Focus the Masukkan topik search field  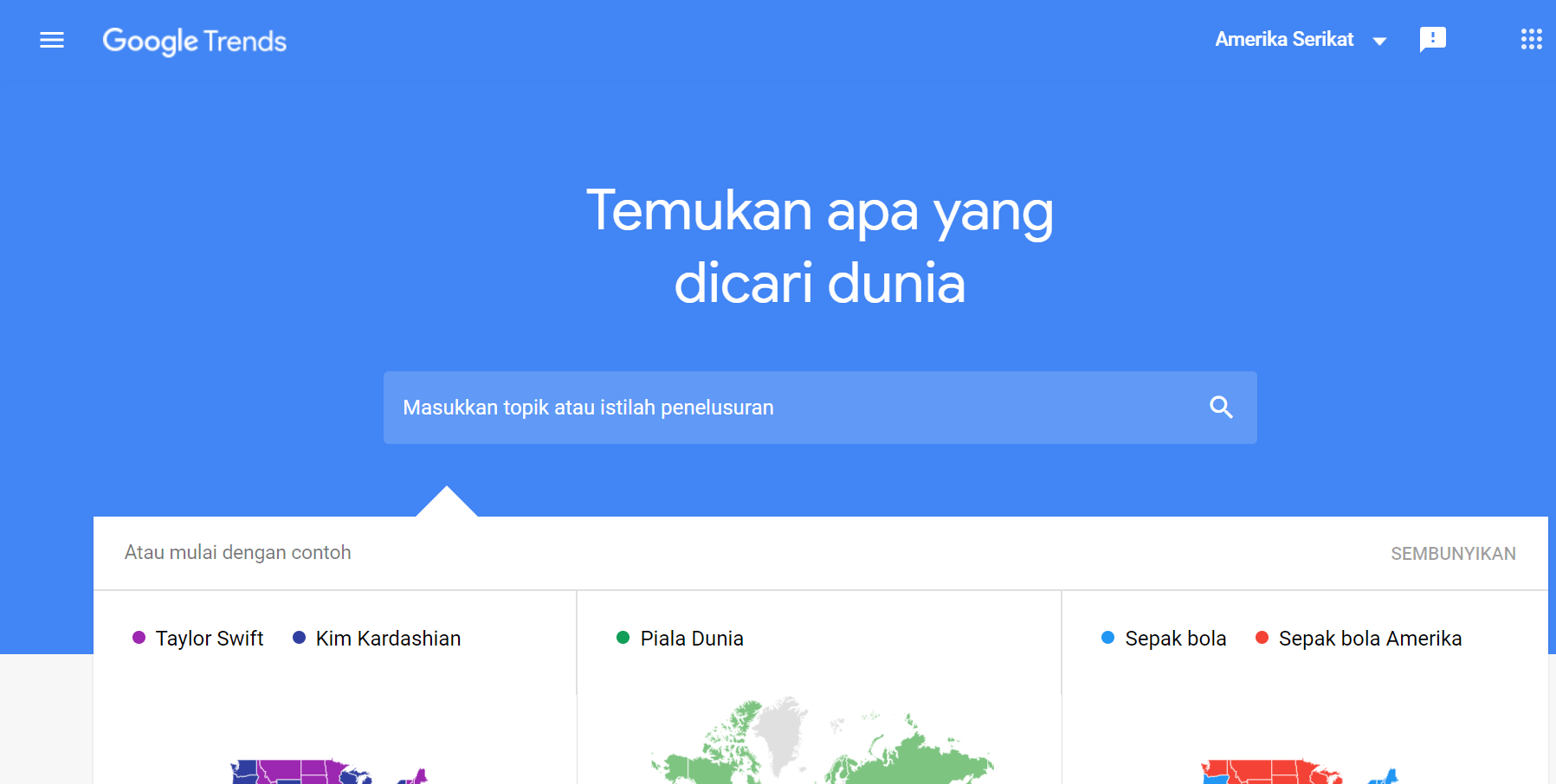pos(820,408)
